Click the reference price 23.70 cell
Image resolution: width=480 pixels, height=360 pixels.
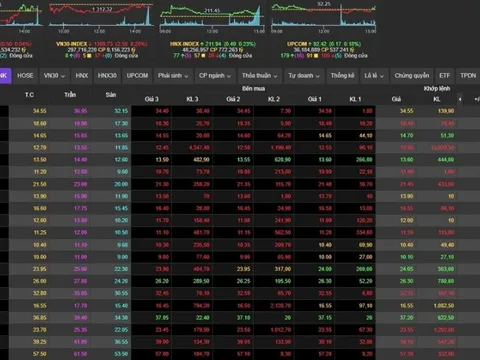coord(40,330)
